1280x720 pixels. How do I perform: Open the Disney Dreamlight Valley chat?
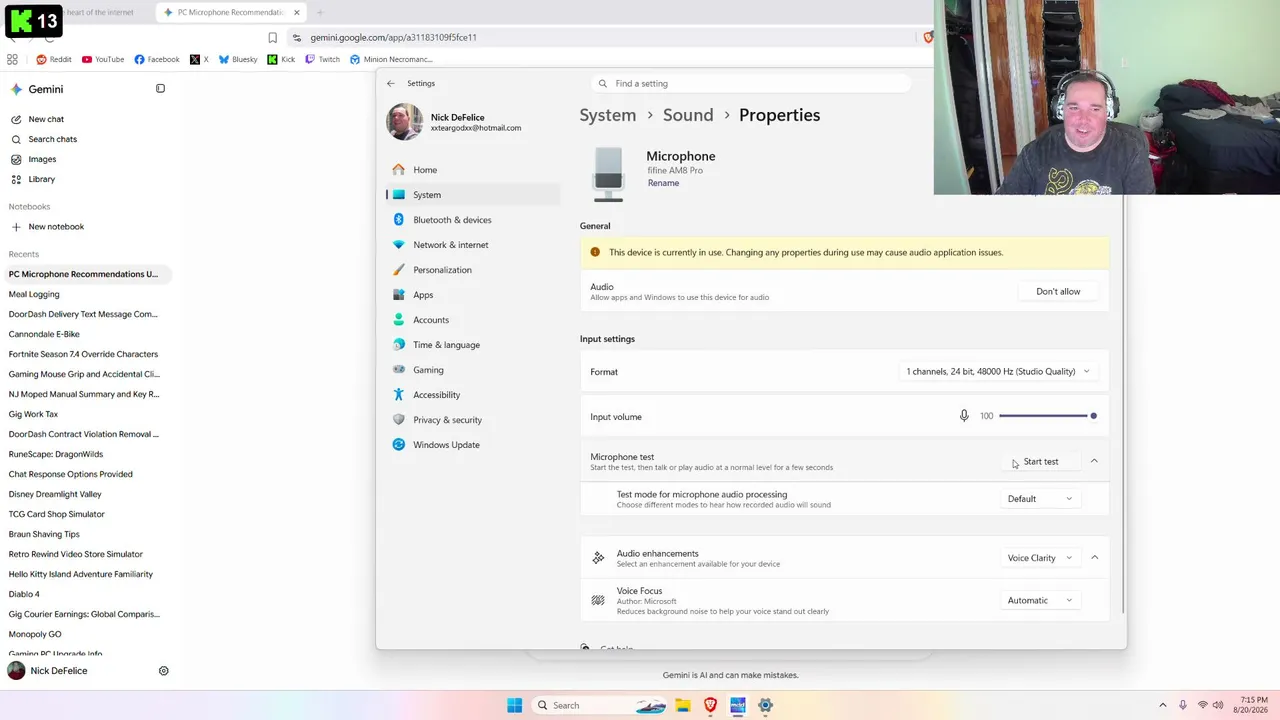click(x=55, y=494)
